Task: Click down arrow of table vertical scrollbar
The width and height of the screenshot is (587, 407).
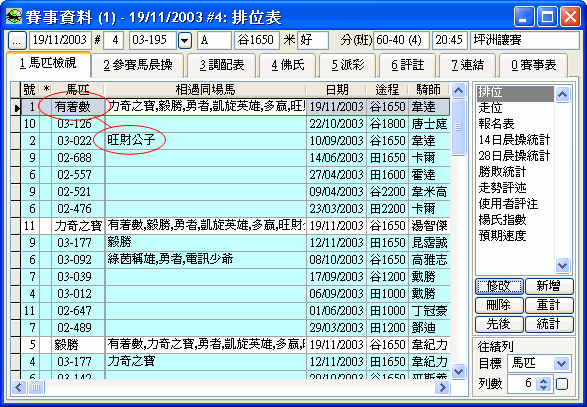Action: coord(459,371)
